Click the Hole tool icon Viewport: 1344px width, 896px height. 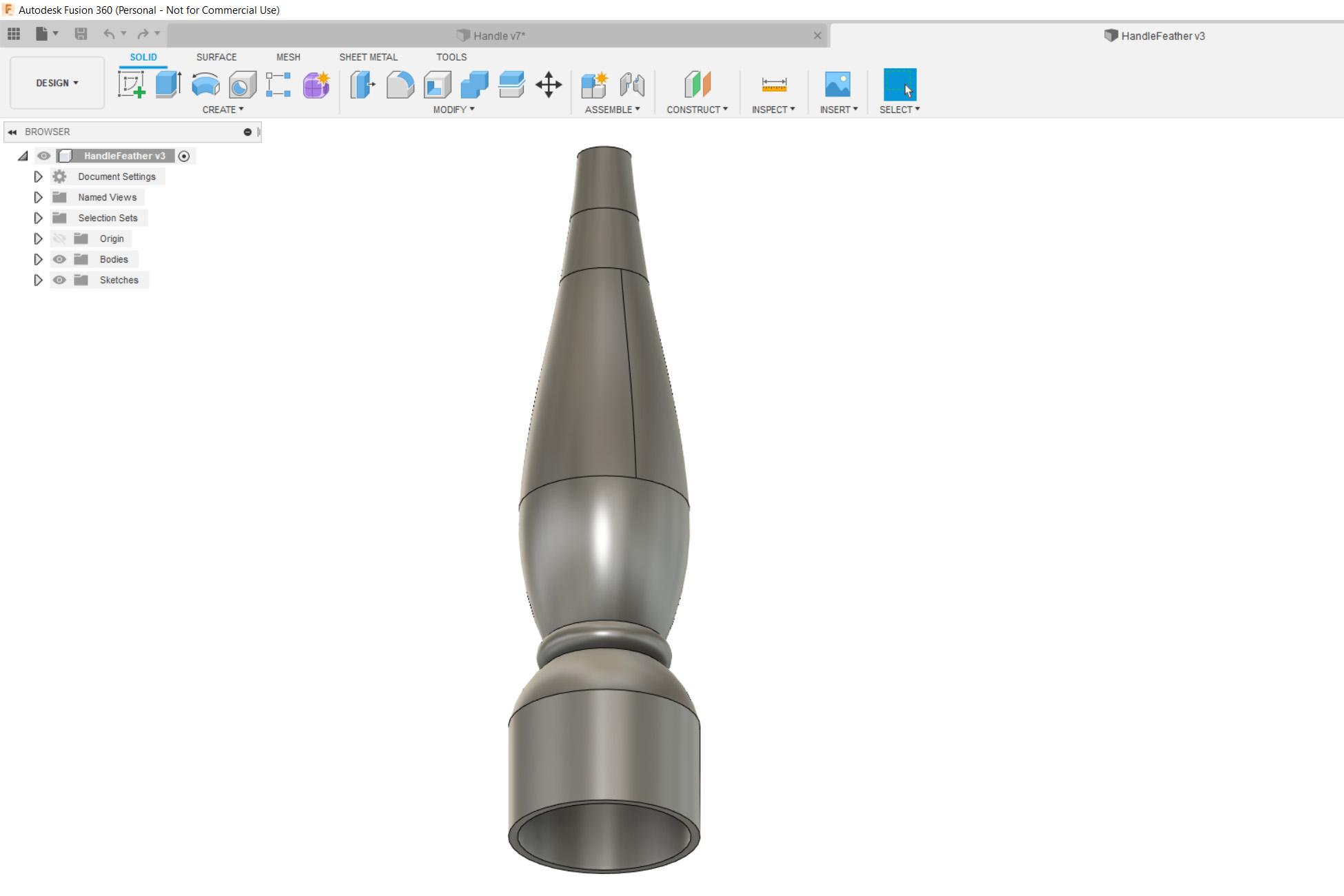point(243,85)
